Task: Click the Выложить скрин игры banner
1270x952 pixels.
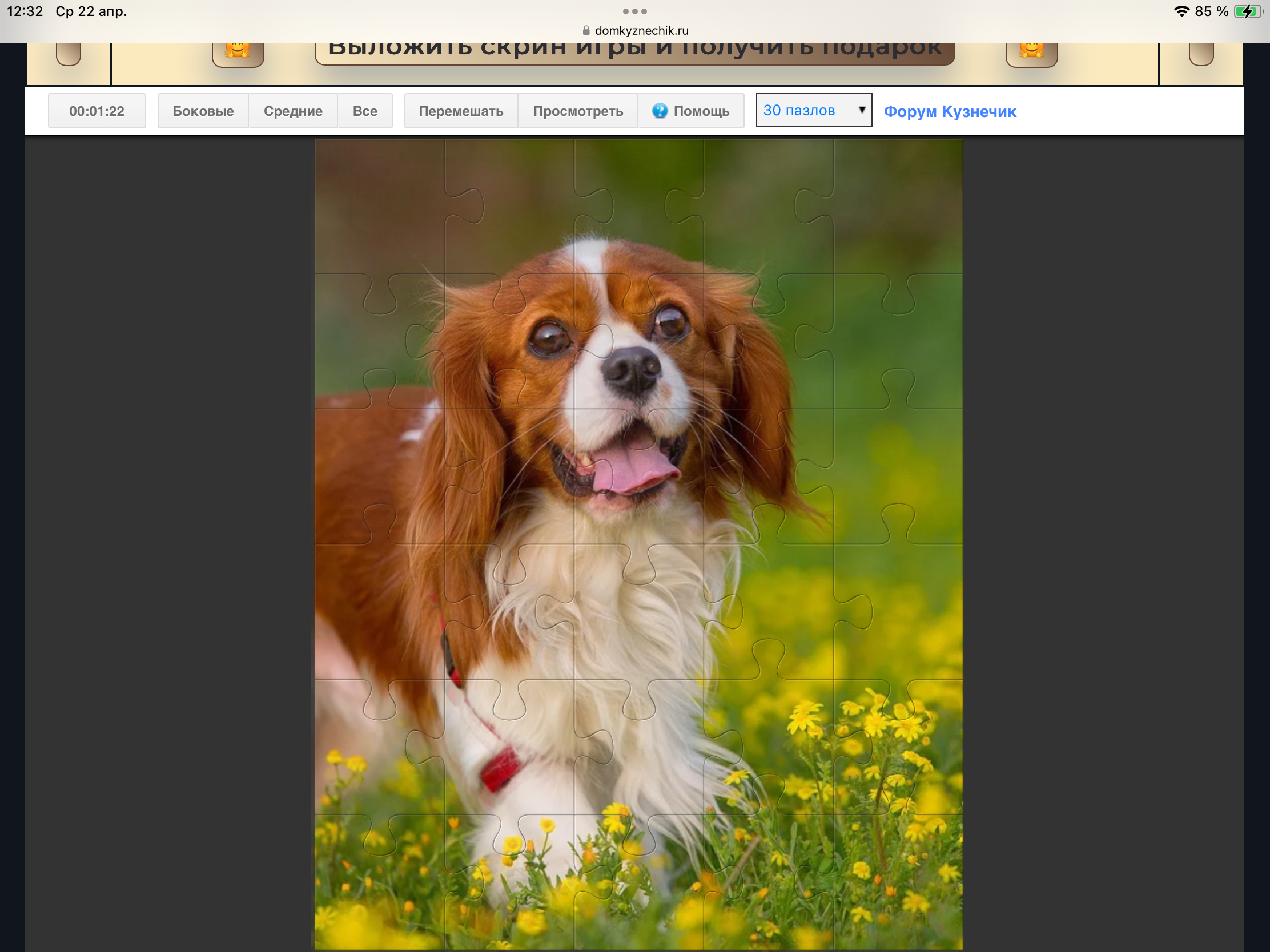Action: [x=634, y=51]
